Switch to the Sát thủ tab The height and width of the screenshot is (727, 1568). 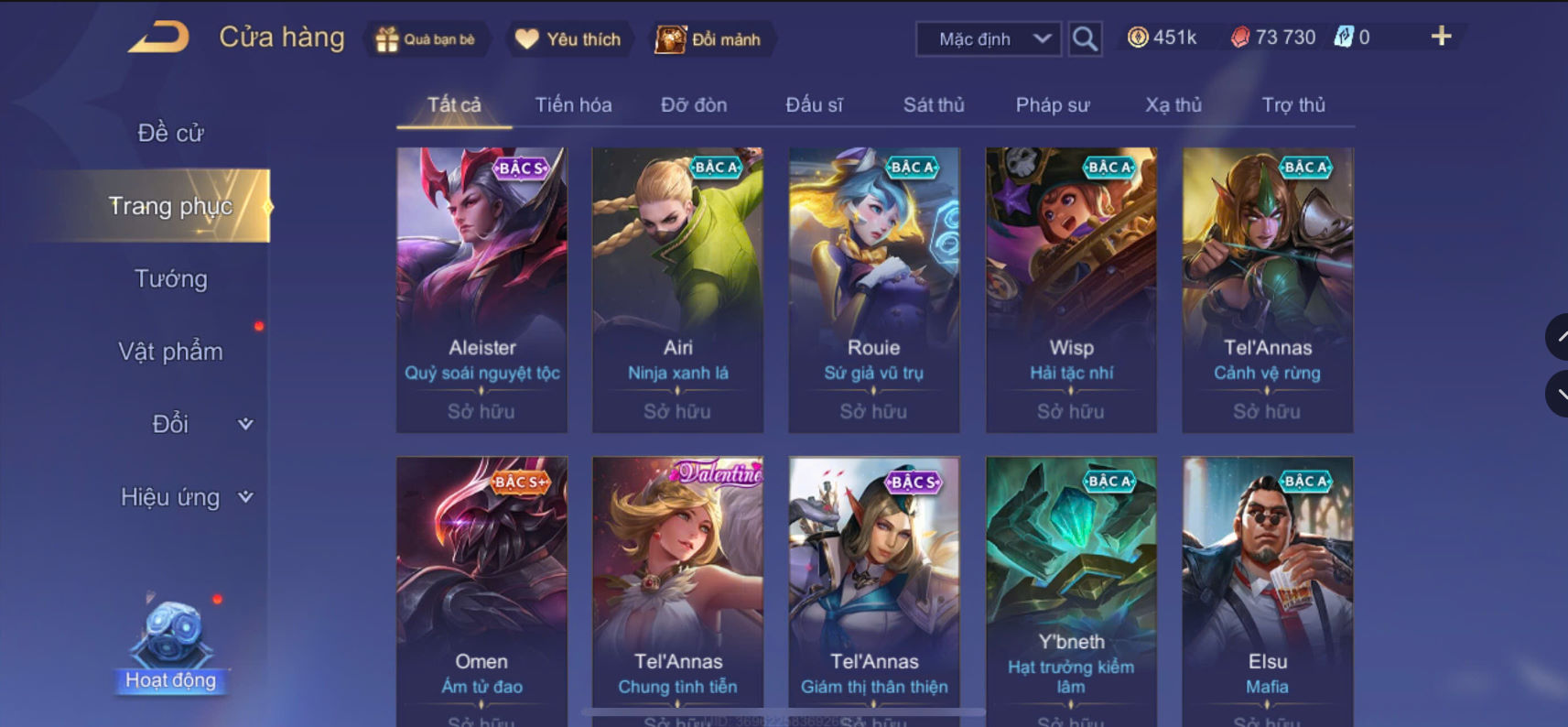tap(934, 104)
